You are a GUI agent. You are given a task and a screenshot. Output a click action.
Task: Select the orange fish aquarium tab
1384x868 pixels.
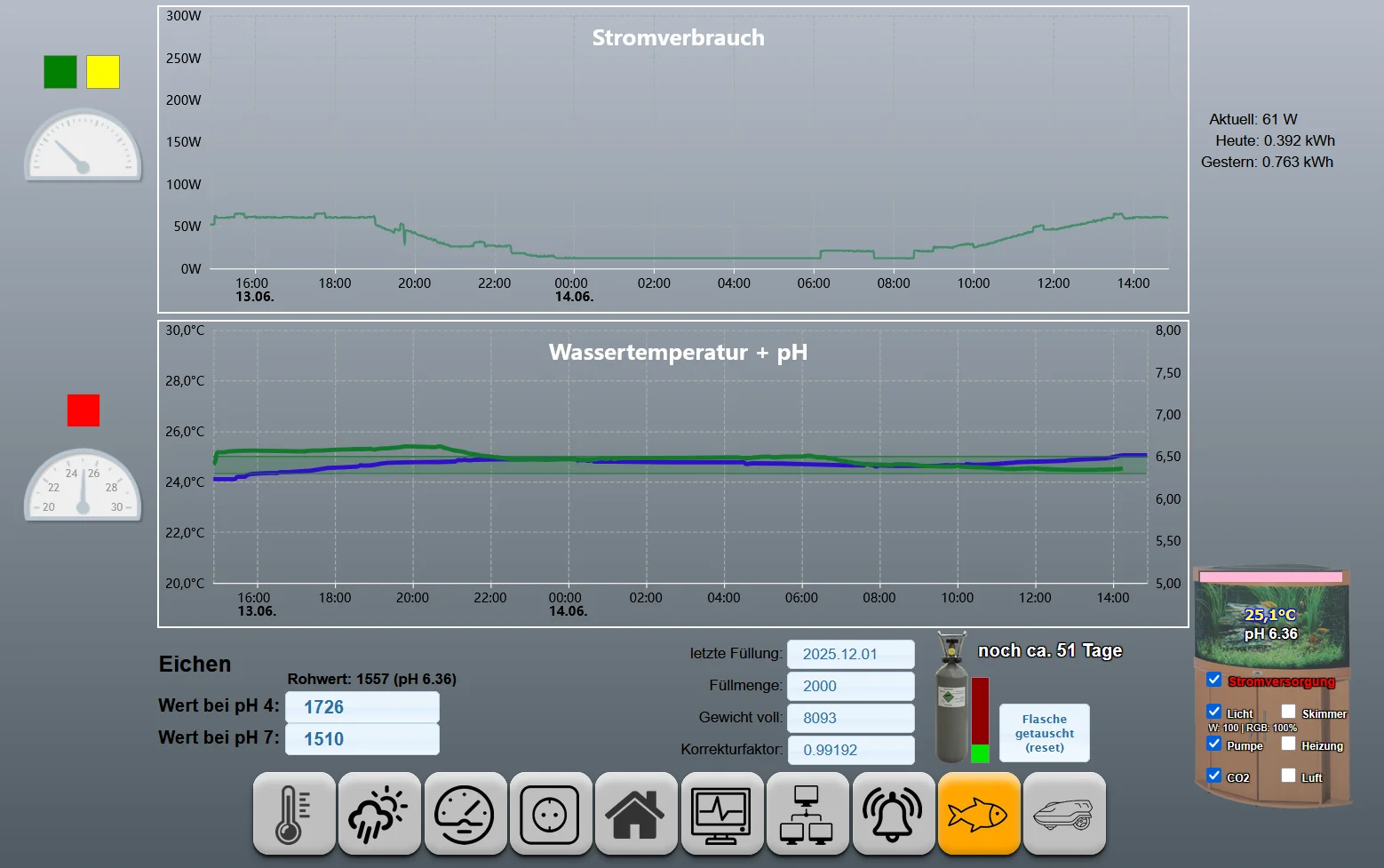click(979, 814)
